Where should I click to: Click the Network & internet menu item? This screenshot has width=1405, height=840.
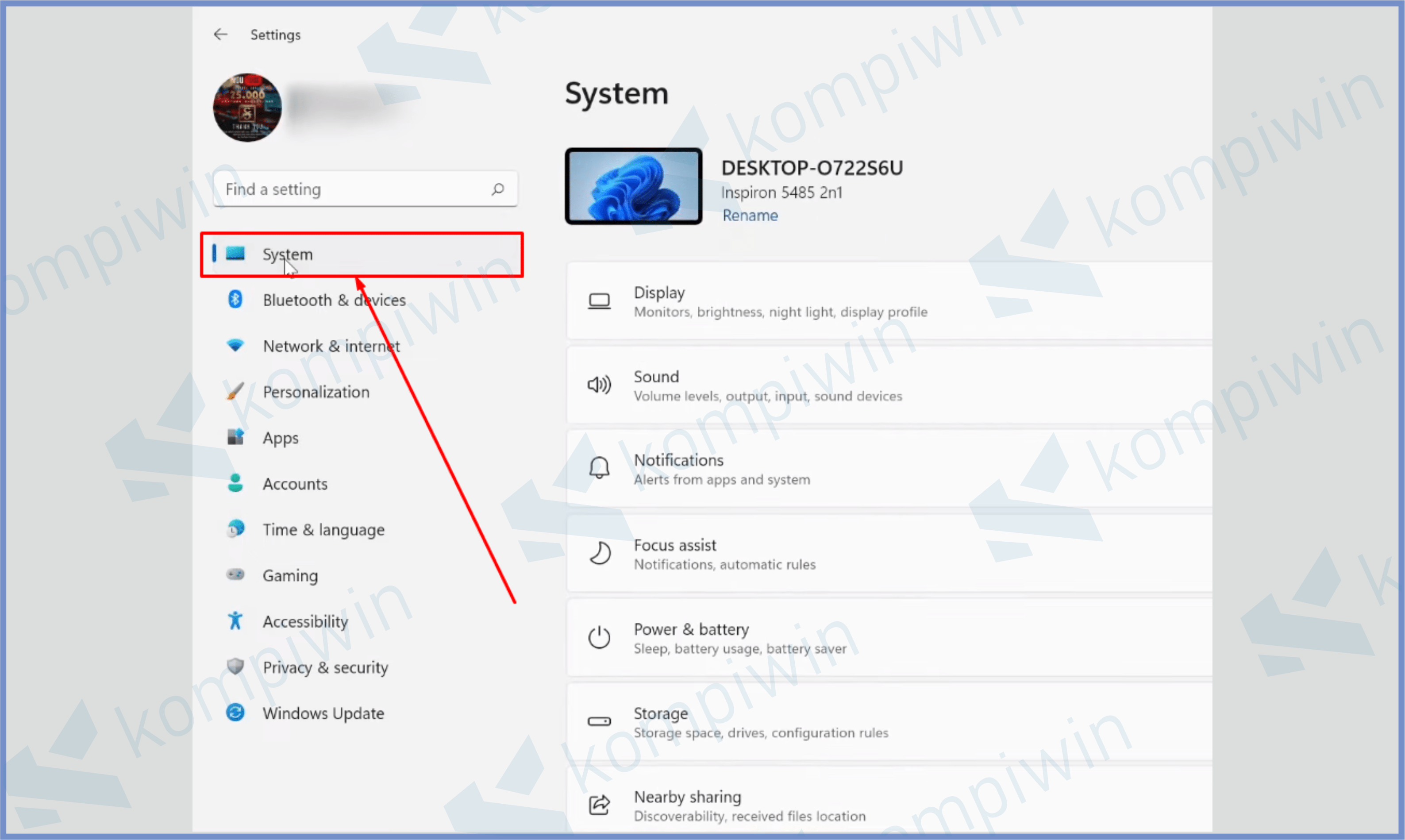pos(331,346)
